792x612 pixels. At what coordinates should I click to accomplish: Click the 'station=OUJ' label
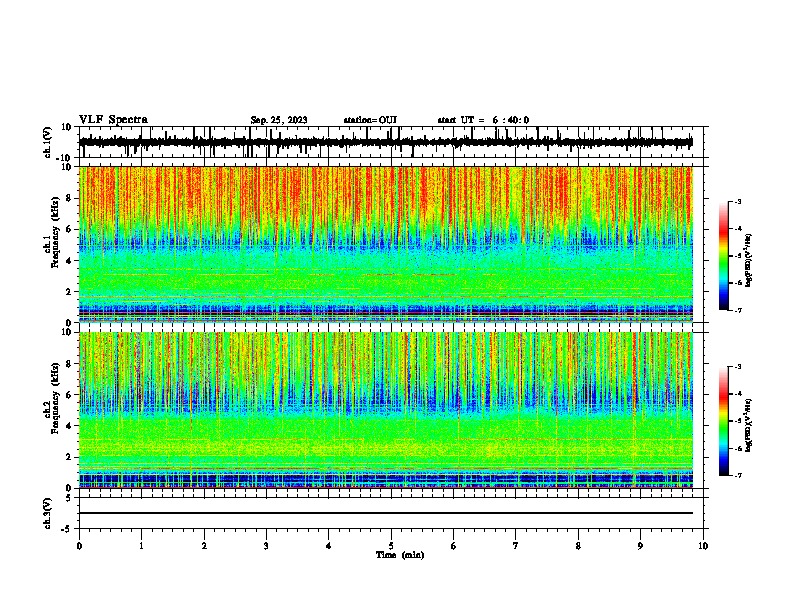[x=370, y=120]
